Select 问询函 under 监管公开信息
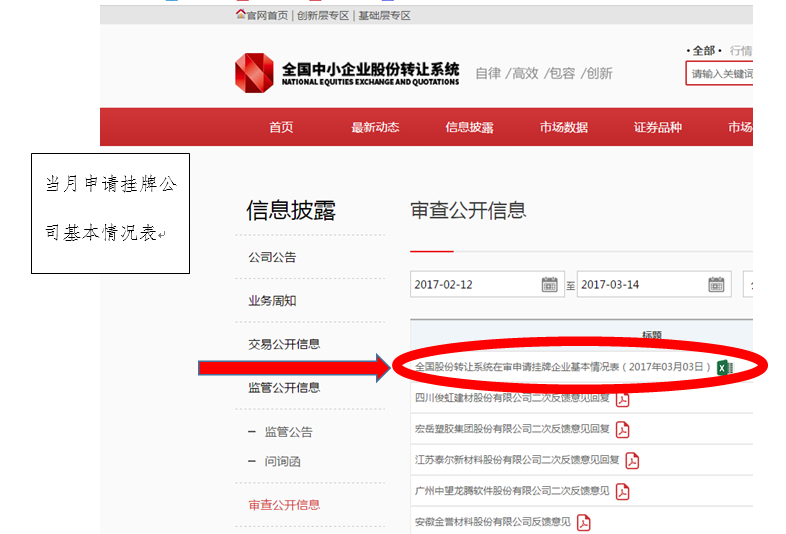786x534 pixels. (x=282, y=461)
